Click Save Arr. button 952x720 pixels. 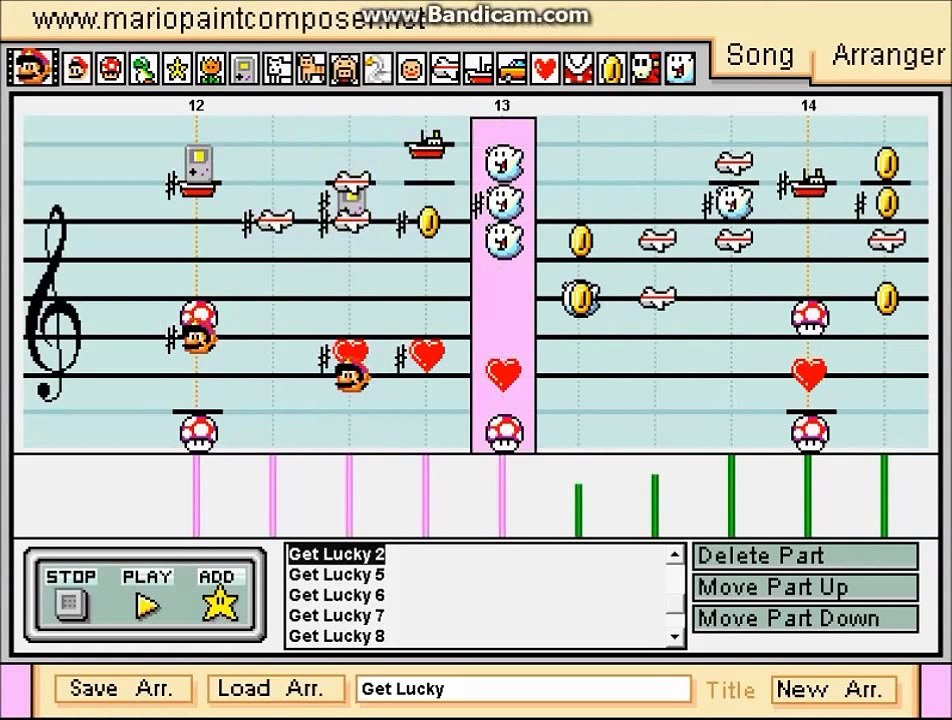pyautogui.click(x=124, y=689)
